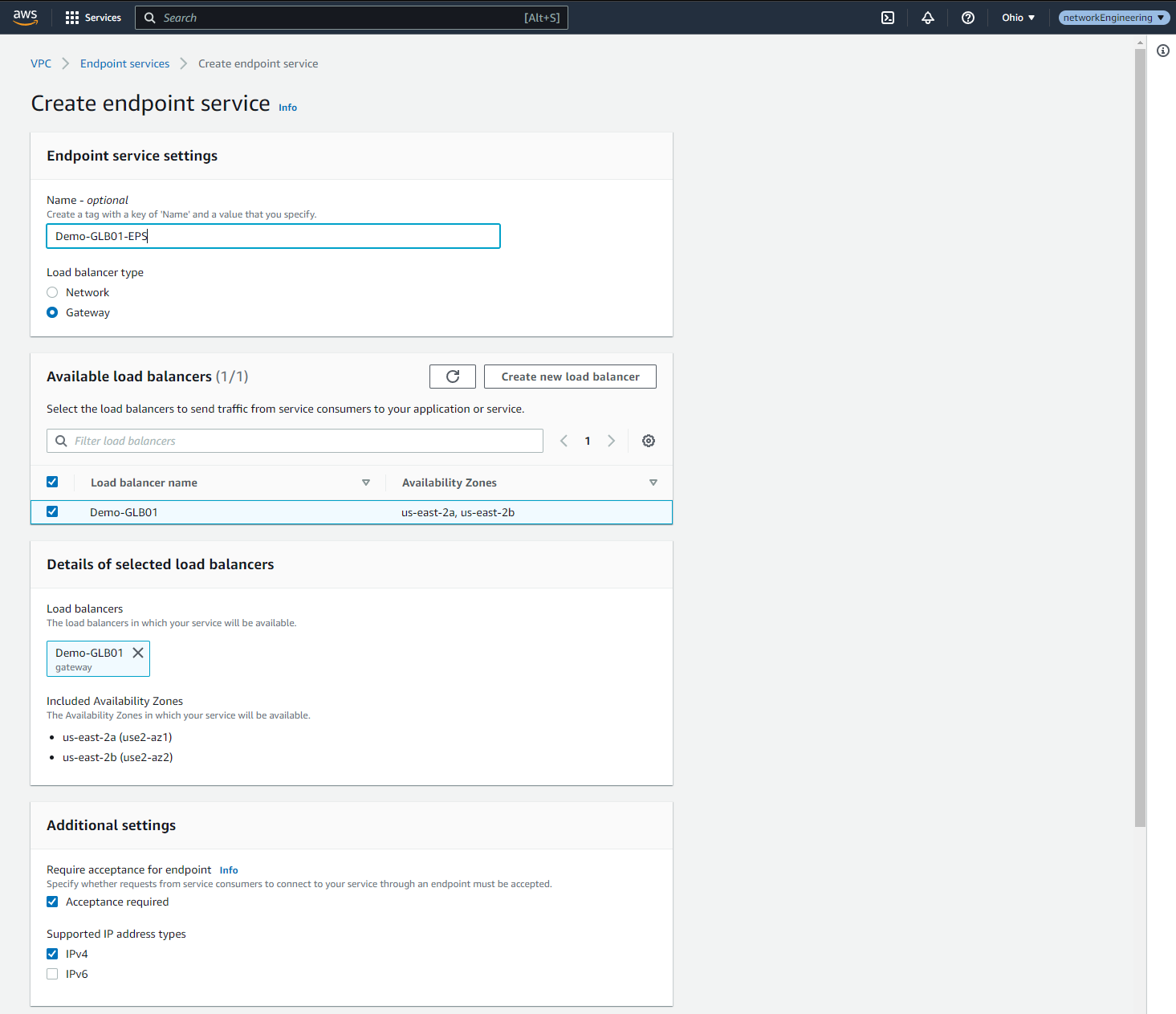
Task: Open the Services menu
Action: [x=93, y=17]
